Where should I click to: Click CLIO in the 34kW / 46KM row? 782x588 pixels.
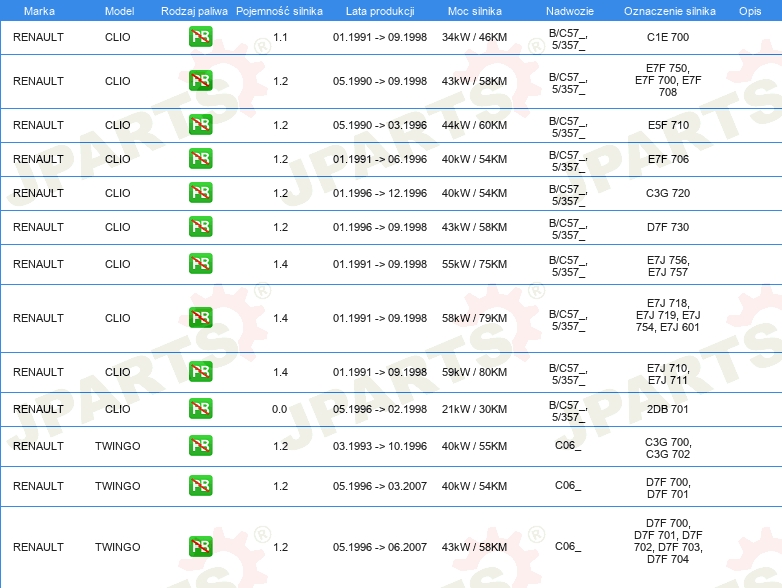[118, 37]
